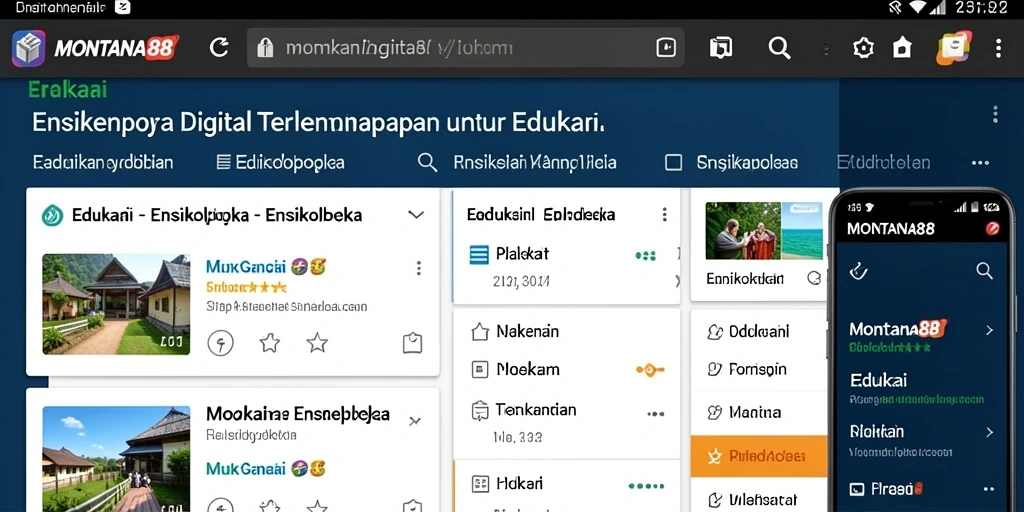Click the phone's red compass icon

(993, 228)
